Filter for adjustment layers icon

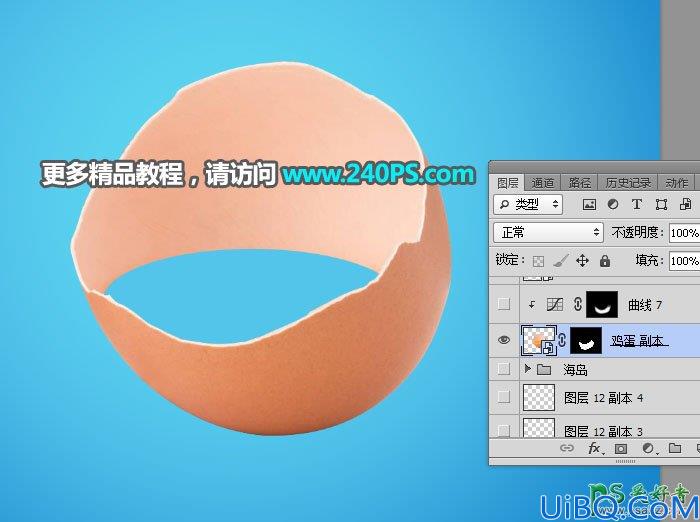pos(613,205)
